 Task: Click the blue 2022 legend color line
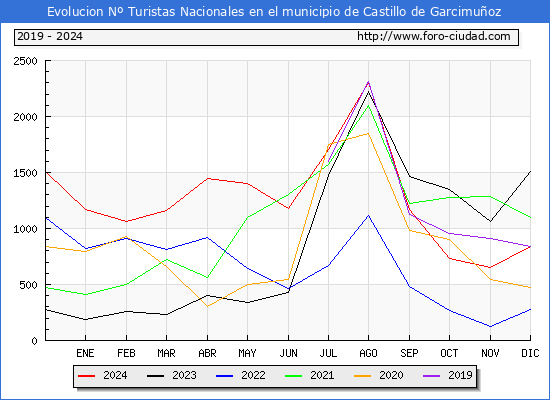pyautogui.click(x=224, y=376)
